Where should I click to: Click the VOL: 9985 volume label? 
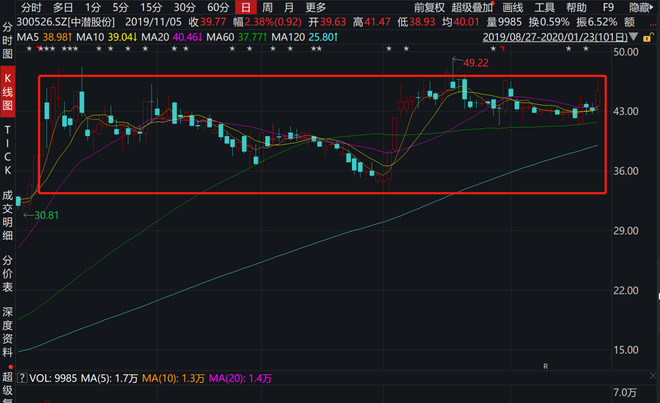53,378
